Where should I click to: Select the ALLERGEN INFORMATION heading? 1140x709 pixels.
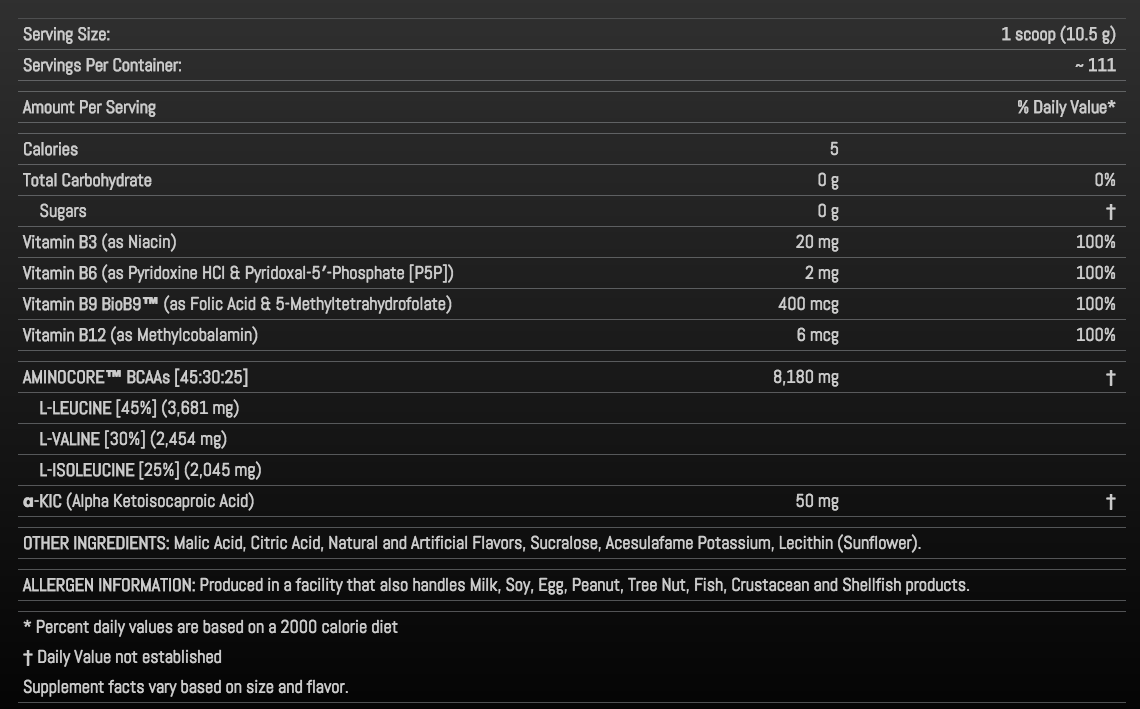click(x=108, y=585)
